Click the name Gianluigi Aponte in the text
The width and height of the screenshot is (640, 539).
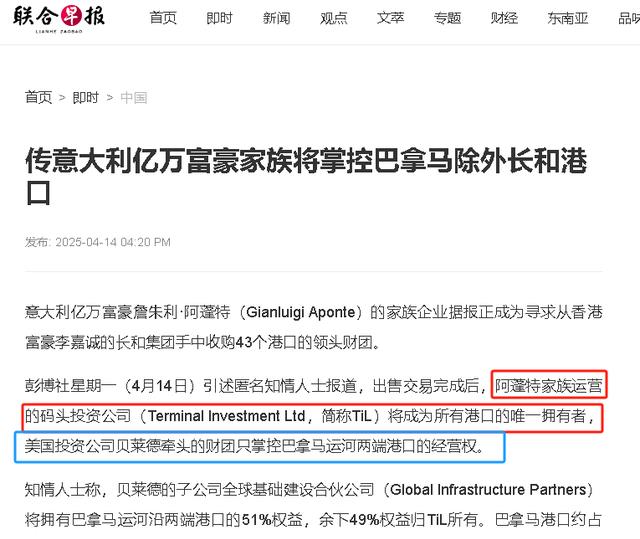300,312
